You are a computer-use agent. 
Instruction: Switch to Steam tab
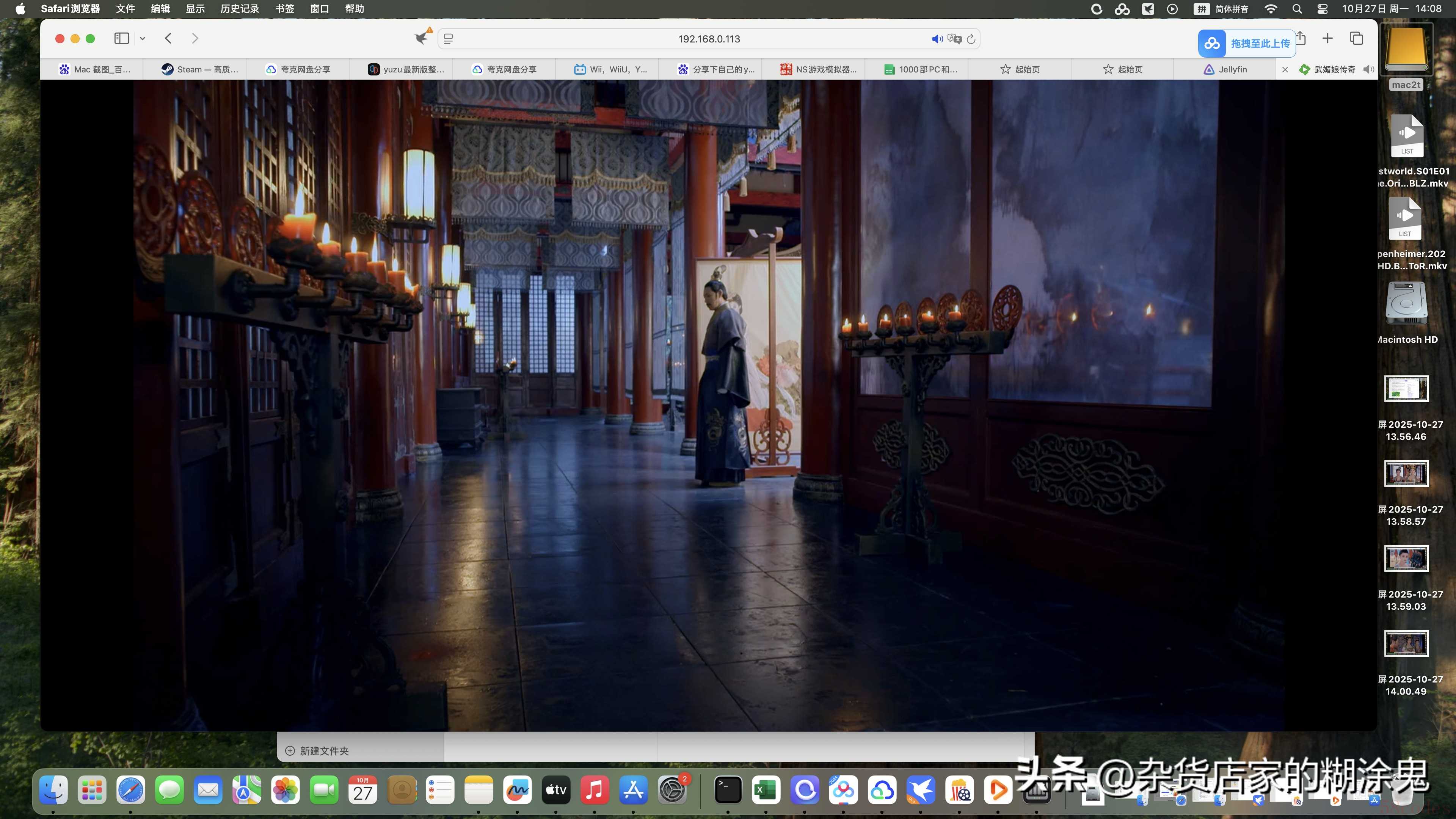tap(200, 69)
